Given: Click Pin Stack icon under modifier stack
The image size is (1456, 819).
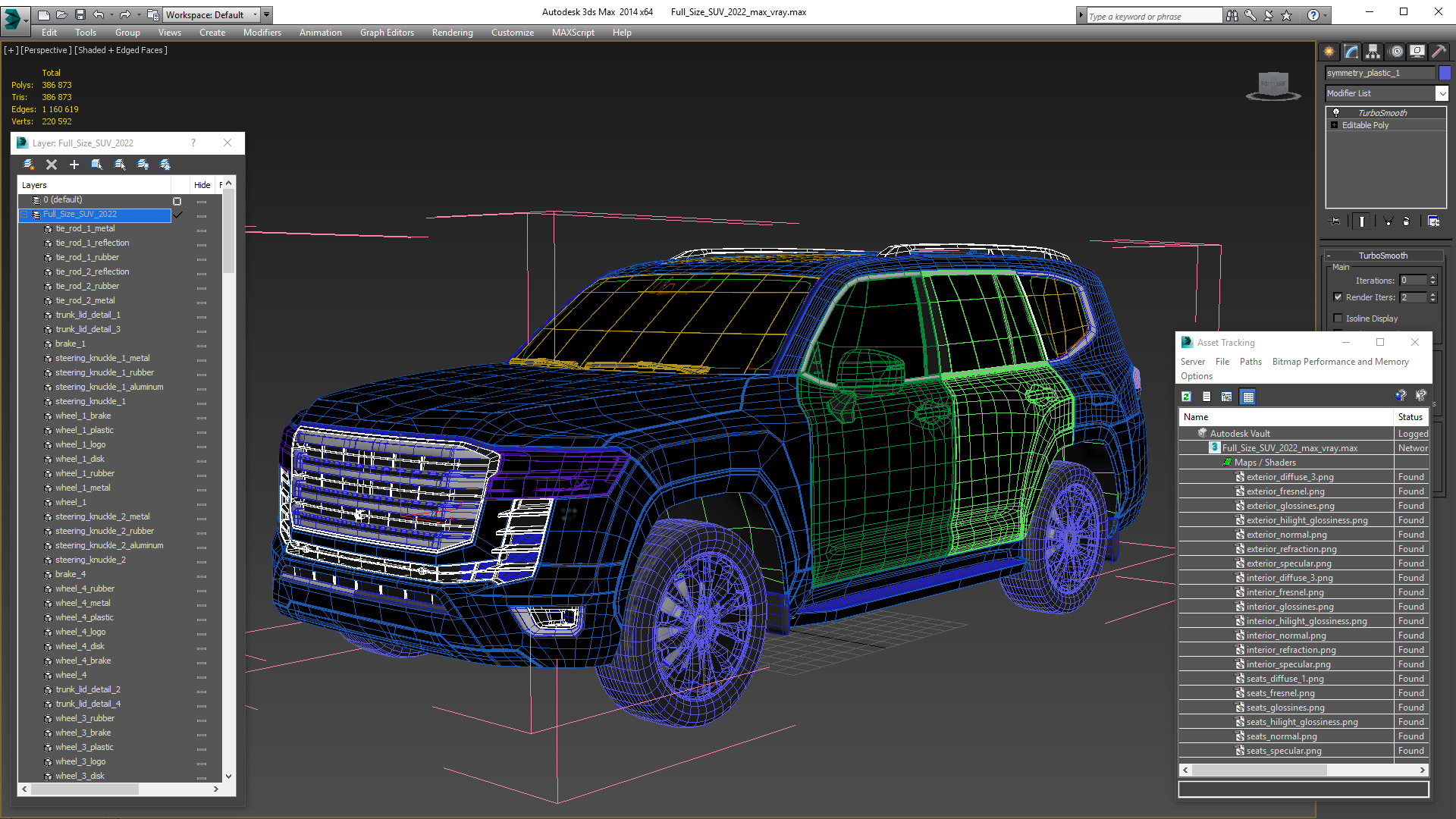Looking at the screenshot, I should (1335, 221).
